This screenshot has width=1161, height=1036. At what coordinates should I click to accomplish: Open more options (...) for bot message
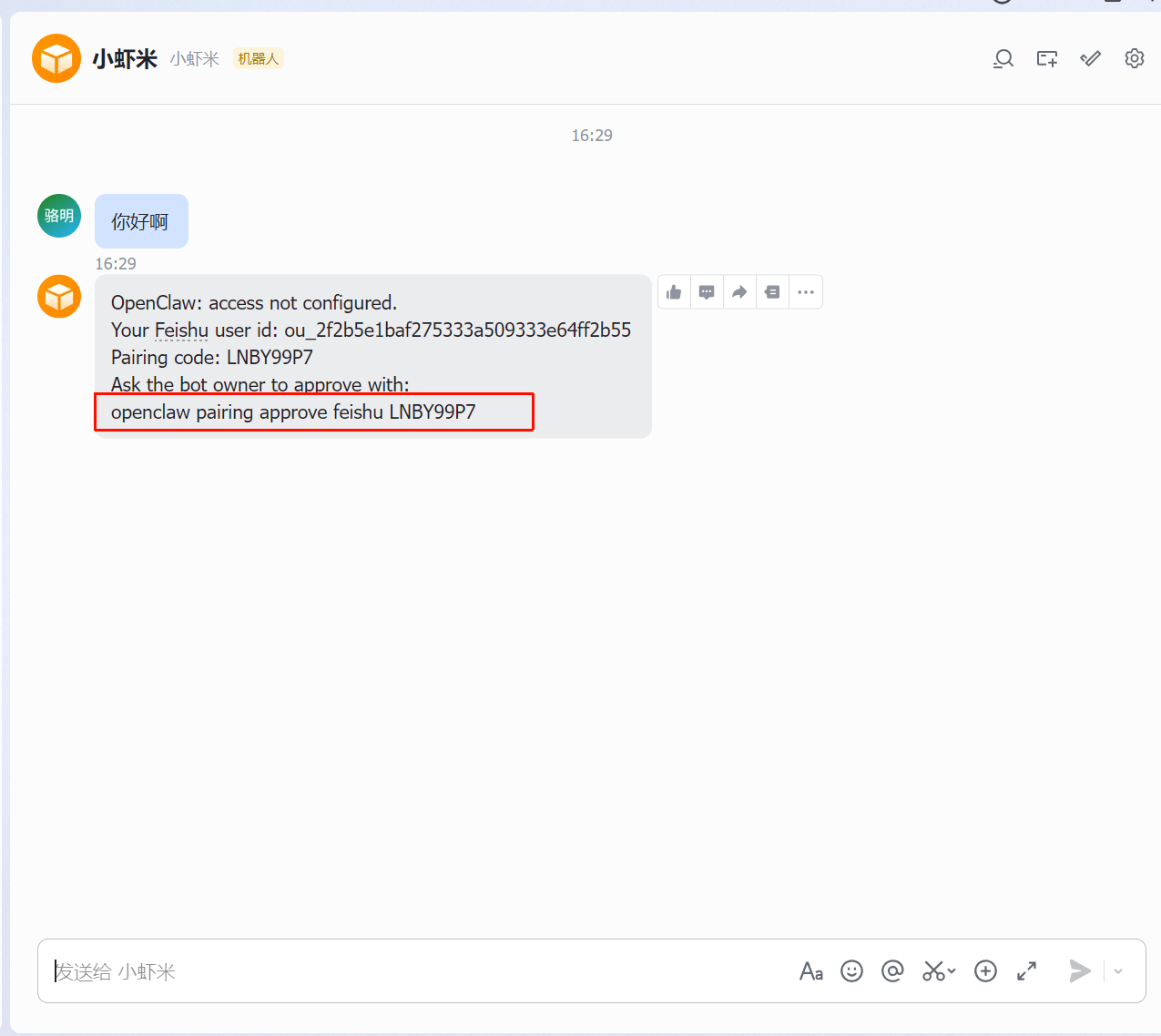point(805,292)
